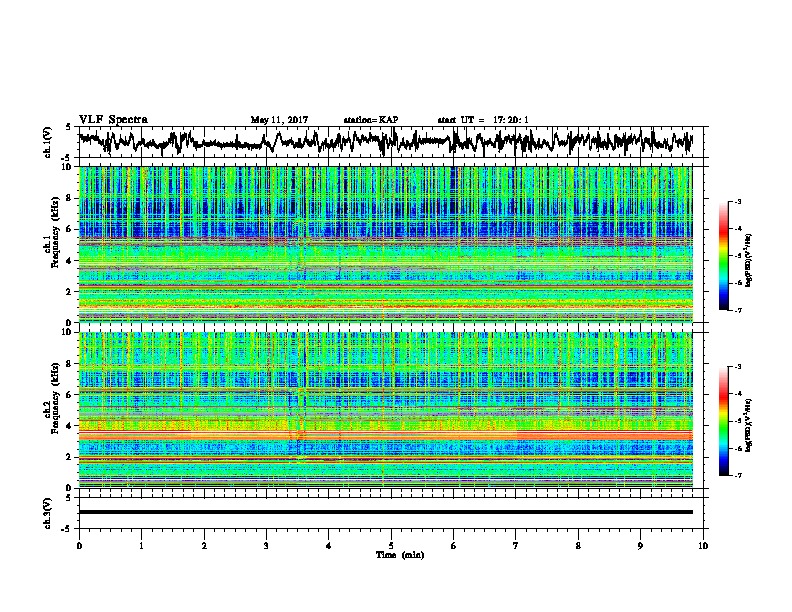Click time axis tick label "1"
Image resolution: width=792 pixels, height=612 pixels.
point(141,546)
